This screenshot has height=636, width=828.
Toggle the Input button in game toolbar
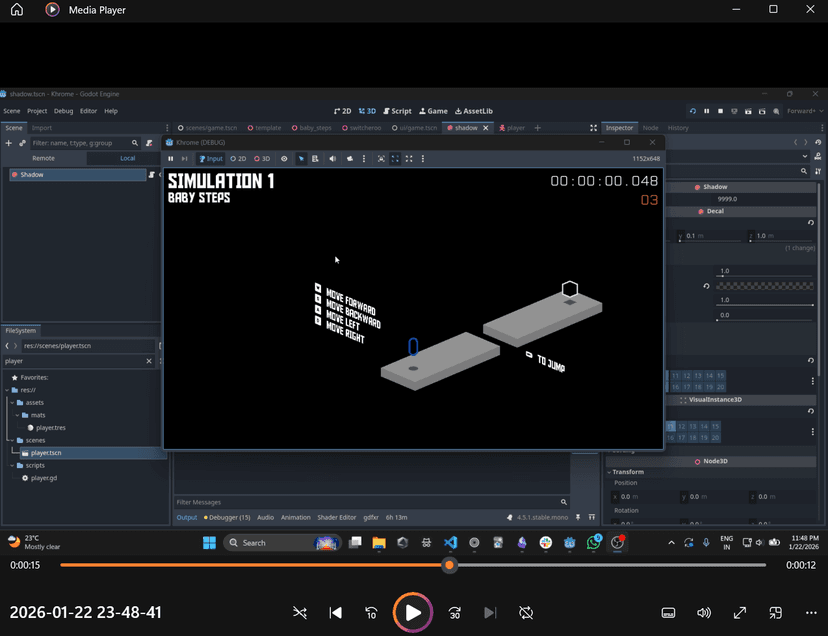211,158
